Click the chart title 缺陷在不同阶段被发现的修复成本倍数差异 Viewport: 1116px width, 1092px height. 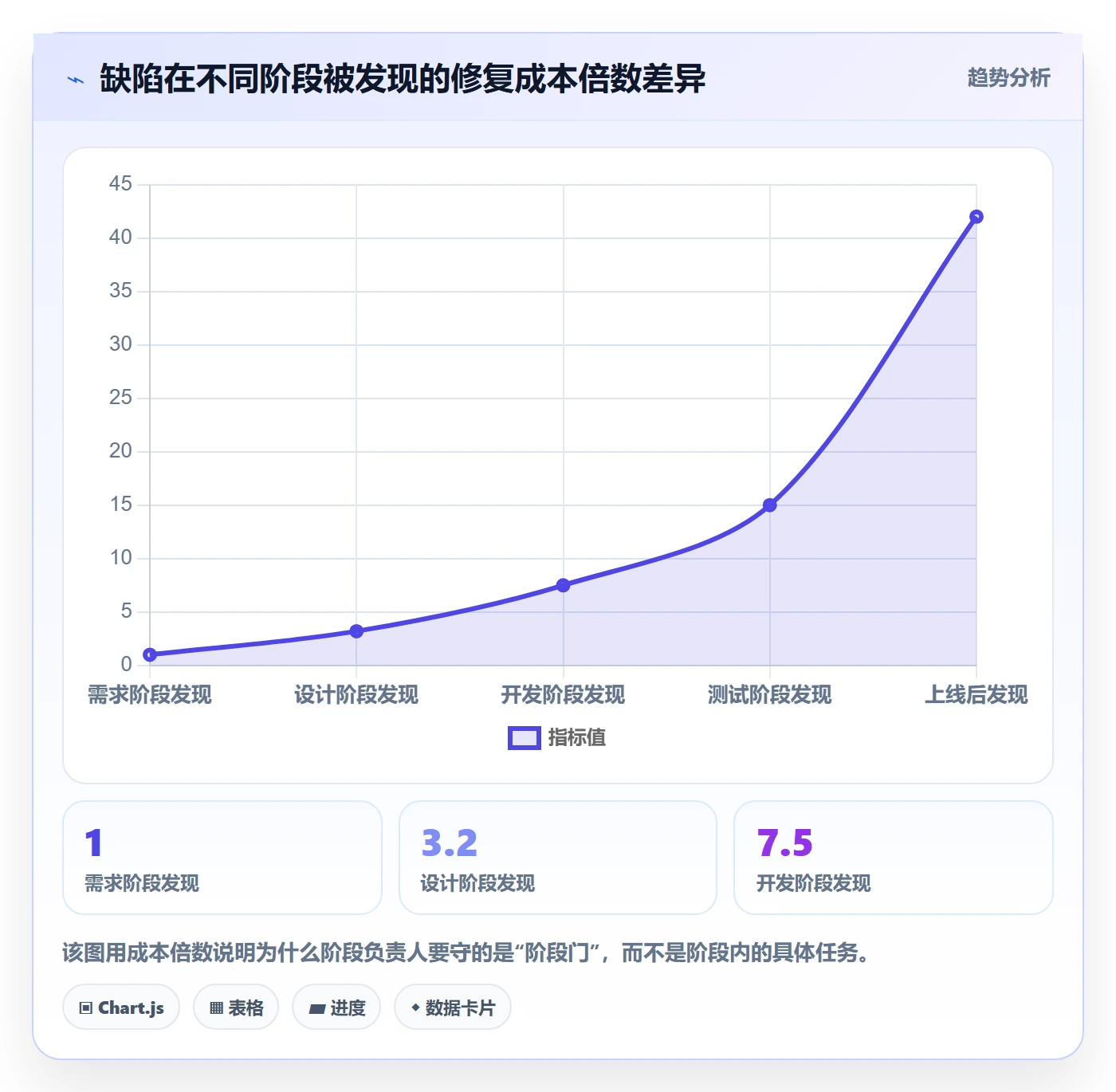point(403,79)
